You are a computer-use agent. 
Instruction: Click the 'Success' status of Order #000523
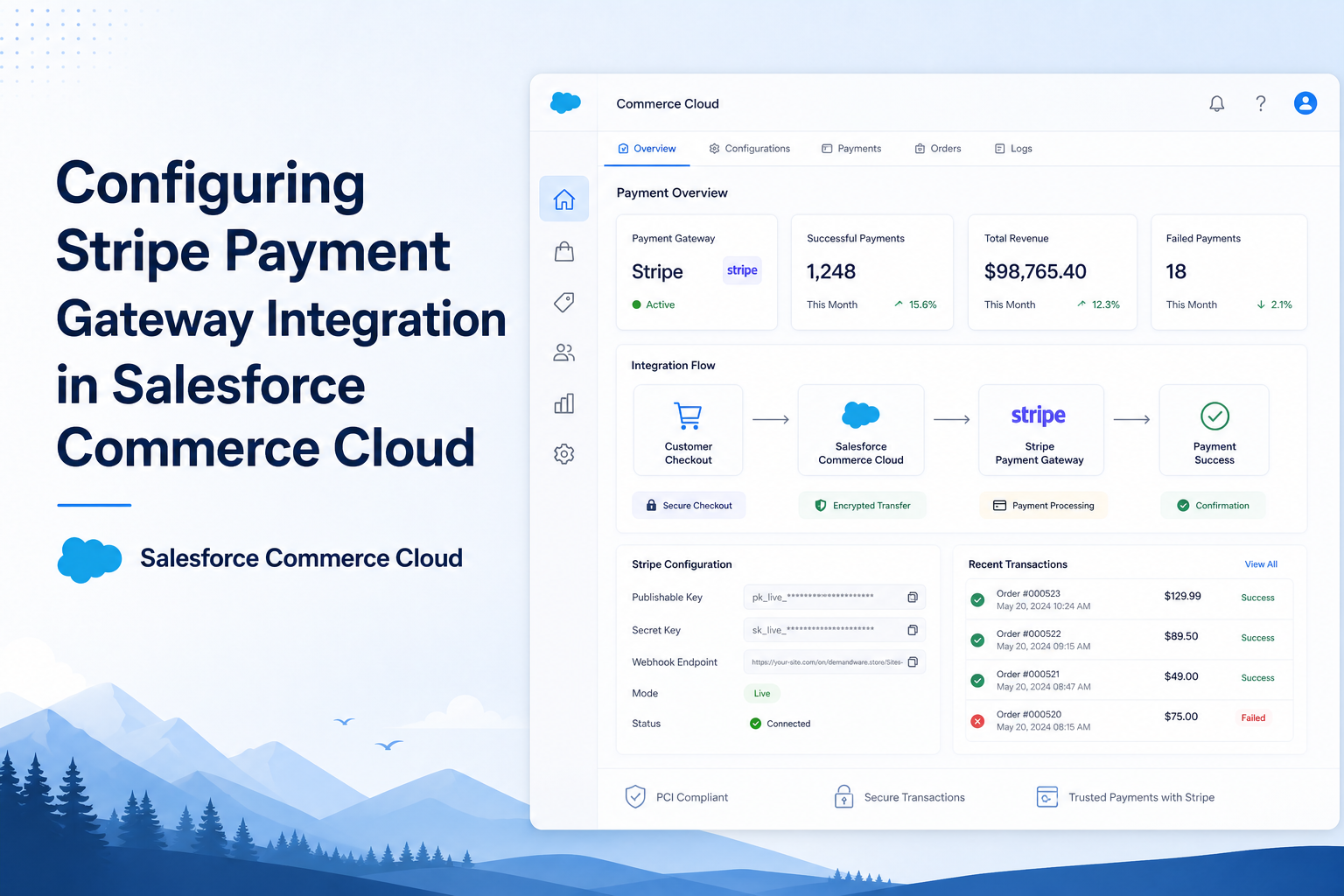click(1257, 598)
